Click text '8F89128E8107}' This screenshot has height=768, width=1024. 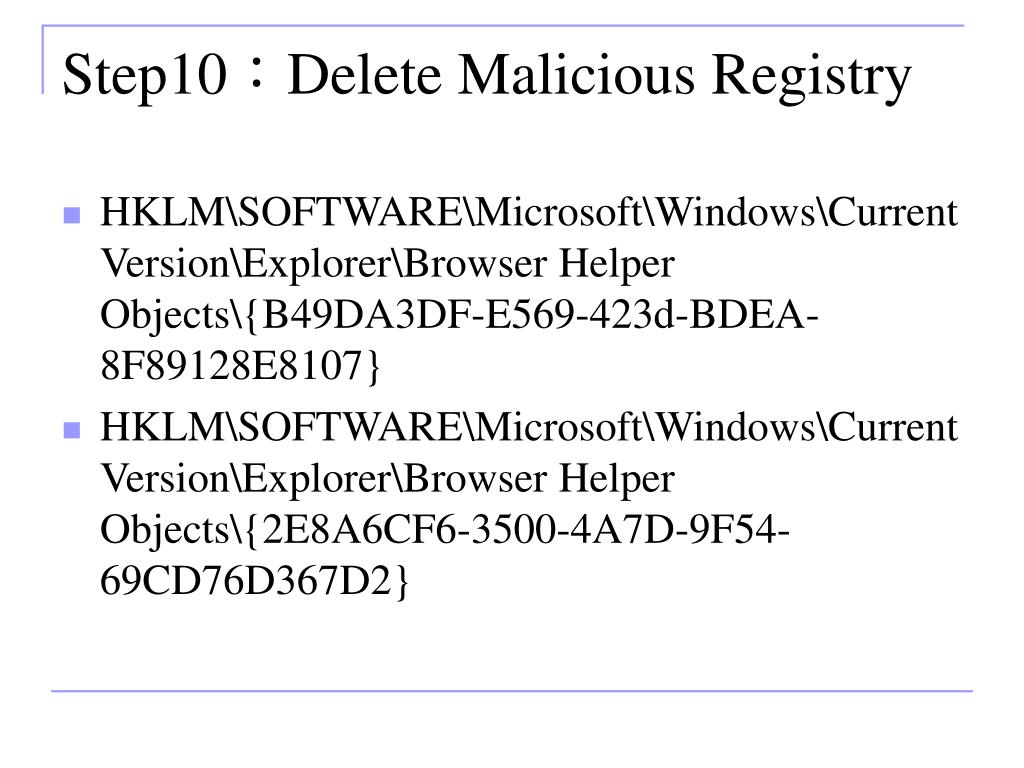pos(240,366)
